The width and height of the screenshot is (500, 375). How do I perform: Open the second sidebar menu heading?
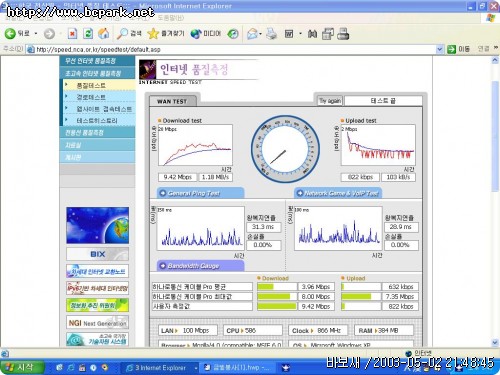coord(97,73)
